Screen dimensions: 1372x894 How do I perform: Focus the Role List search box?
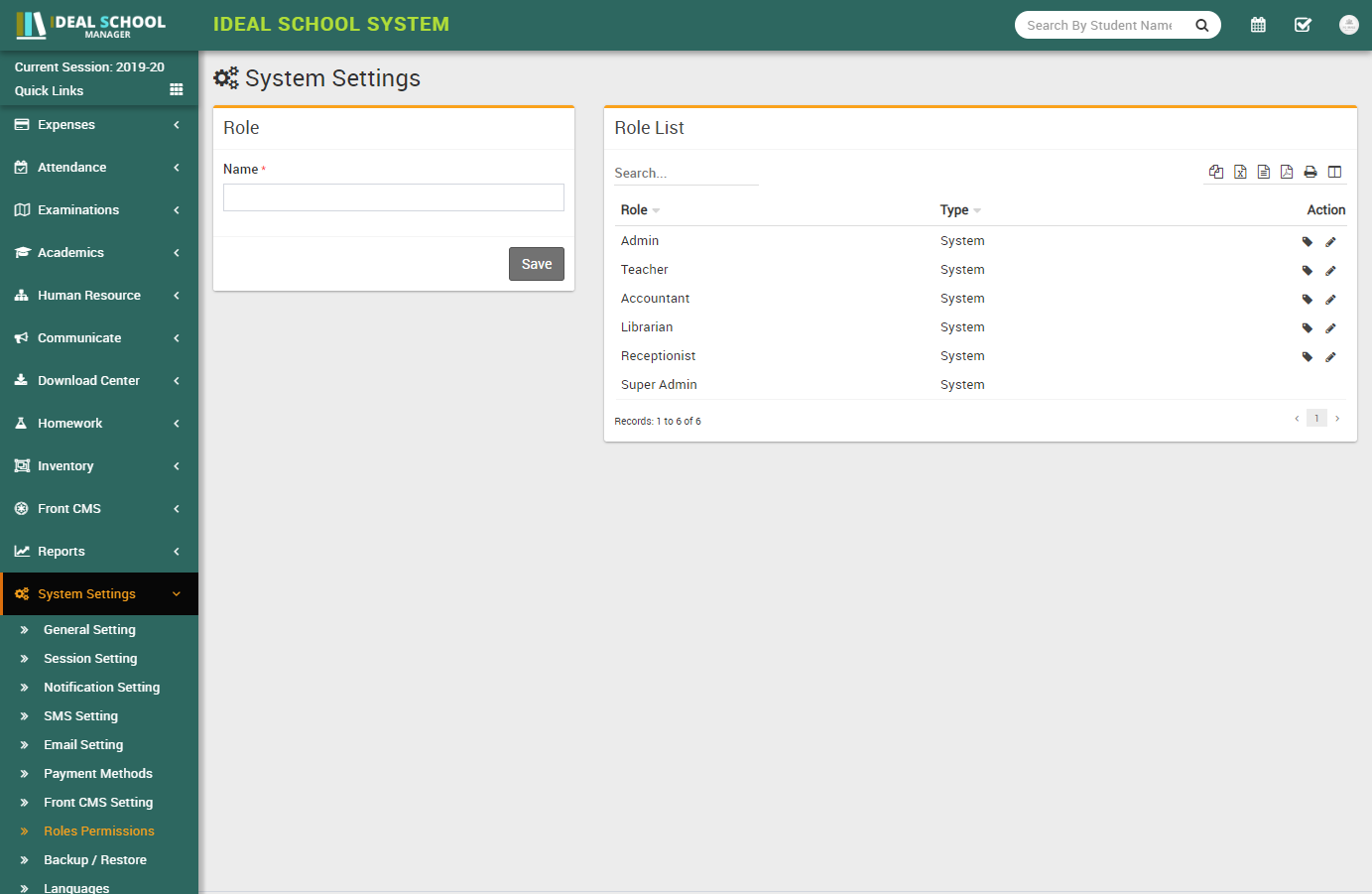coord(686,173)
